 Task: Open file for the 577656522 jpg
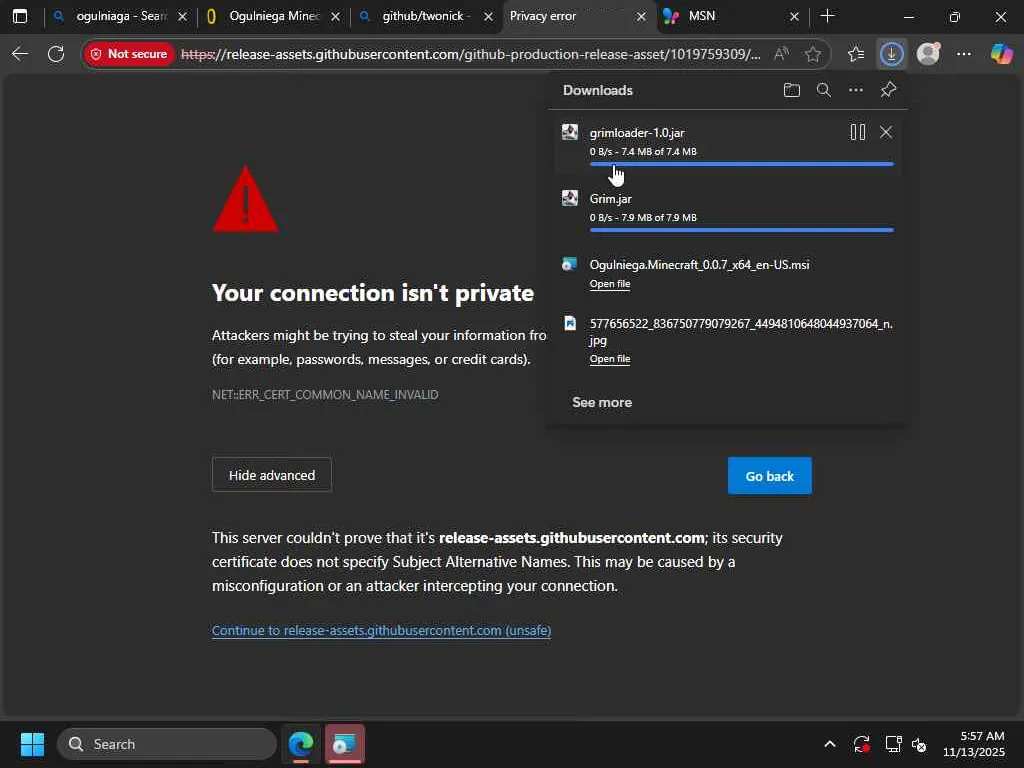610,359
